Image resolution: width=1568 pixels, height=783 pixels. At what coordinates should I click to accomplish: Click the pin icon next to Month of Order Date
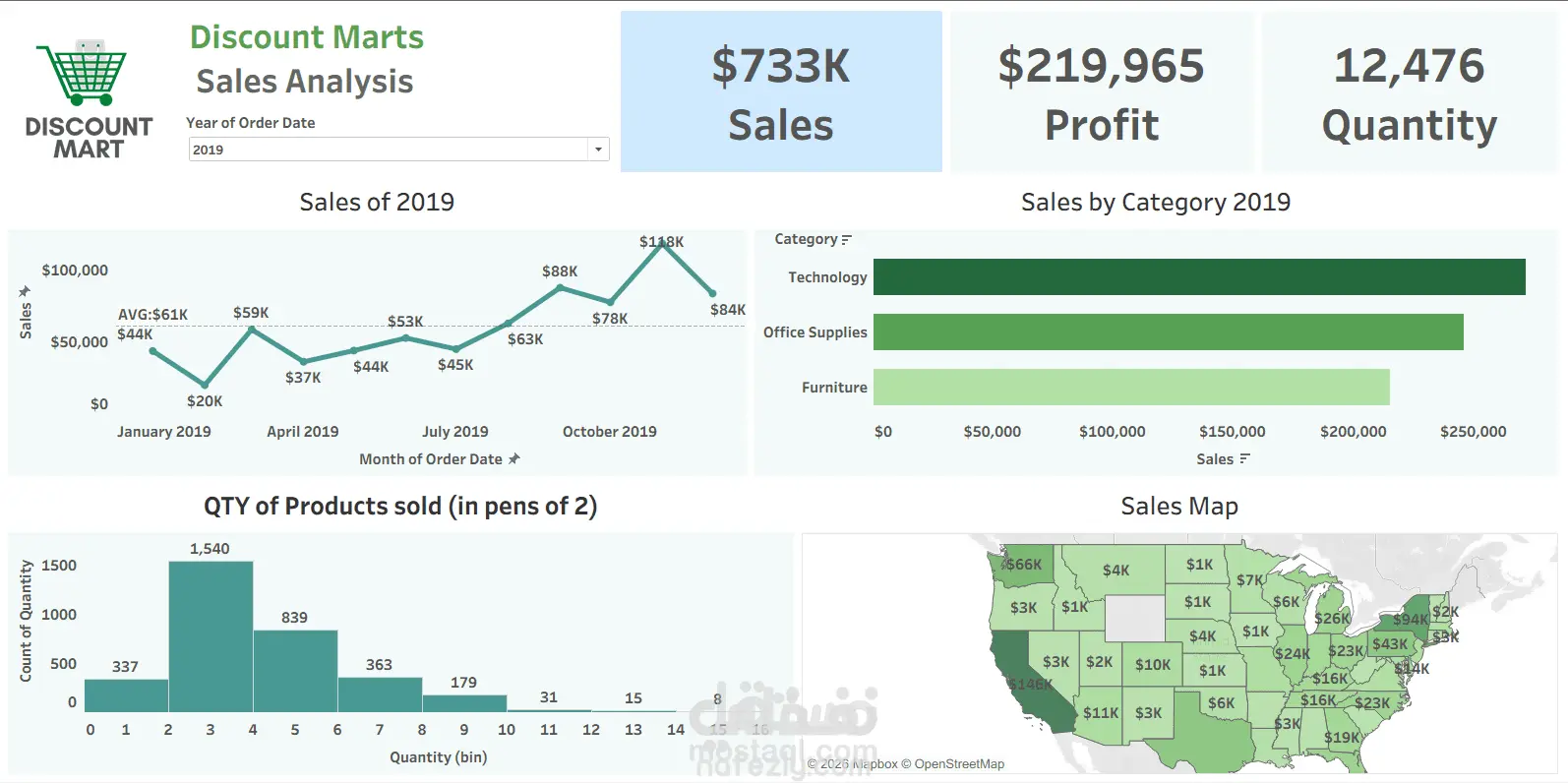[513, 459]
